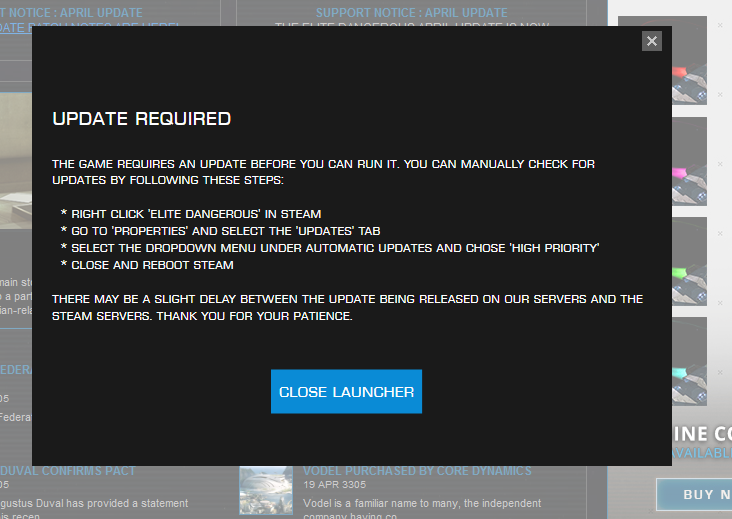
Task: Click 'Close and reboot Steam' instruction line
Action: pyautogui.click(x=147, y=265)
